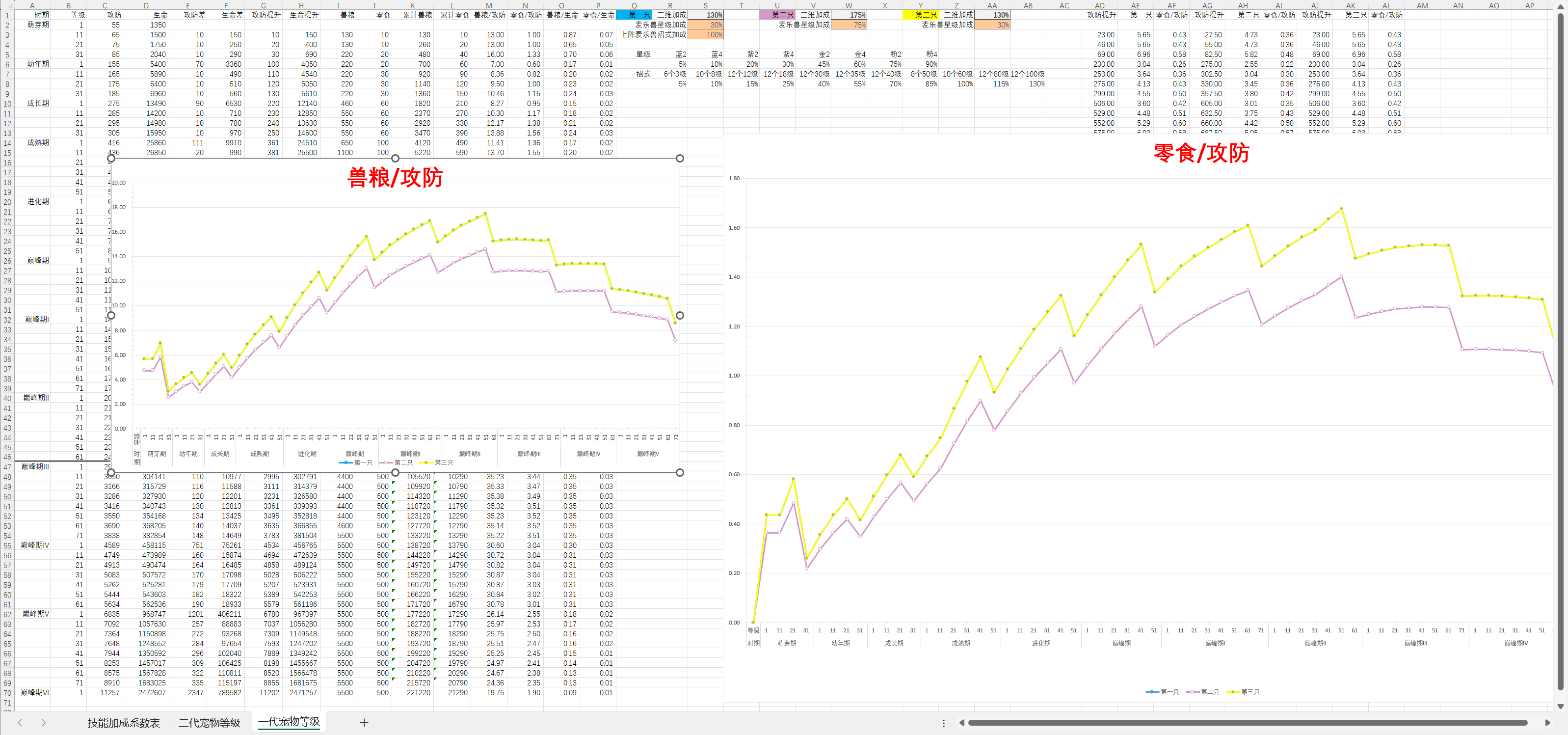The image size is (1568, 735).
Task: Select the 兽粮/攻防 chart title
Action: point(395,178)
